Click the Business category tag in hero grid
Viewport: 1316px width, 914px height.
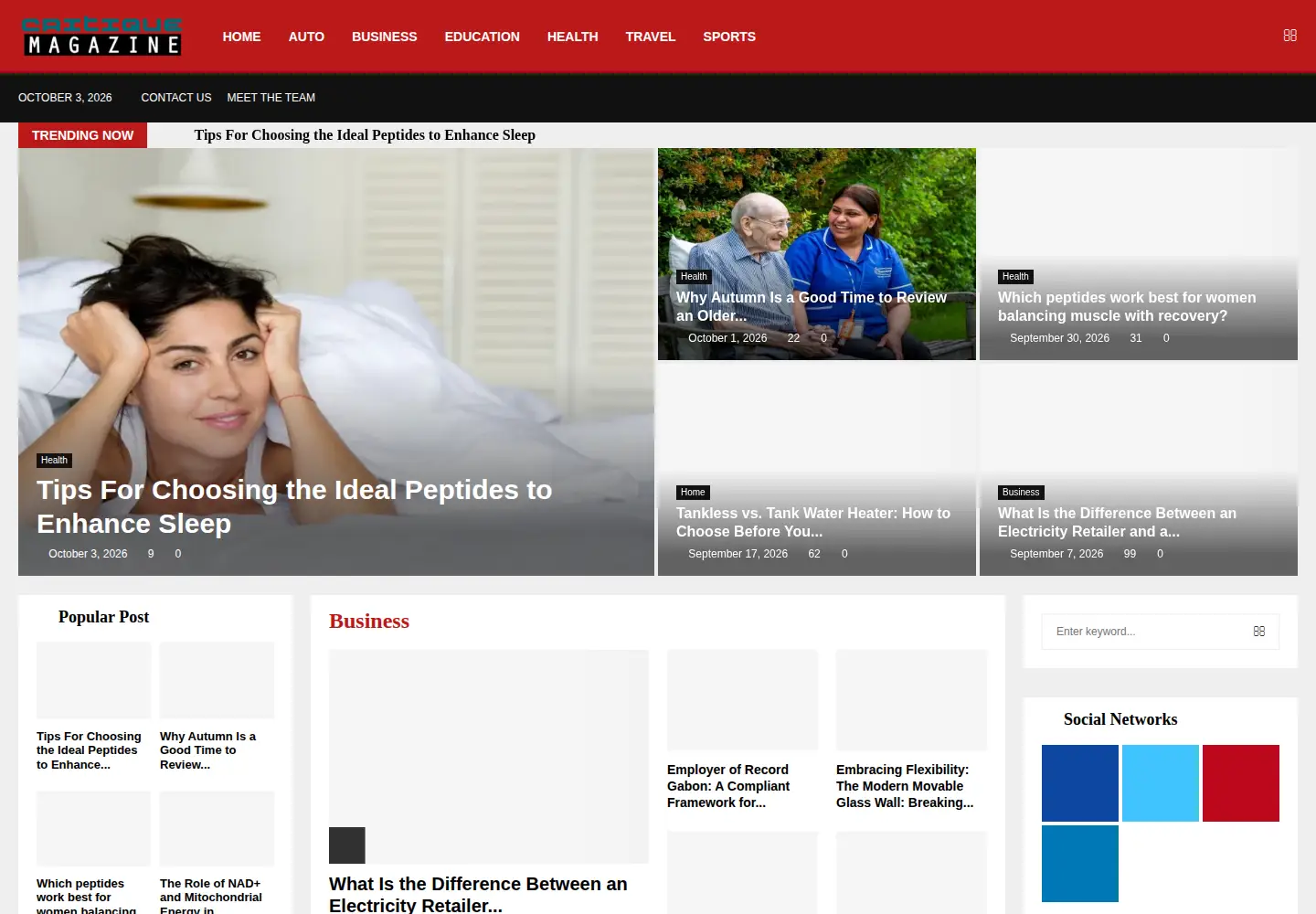[x=1021, y=493]
